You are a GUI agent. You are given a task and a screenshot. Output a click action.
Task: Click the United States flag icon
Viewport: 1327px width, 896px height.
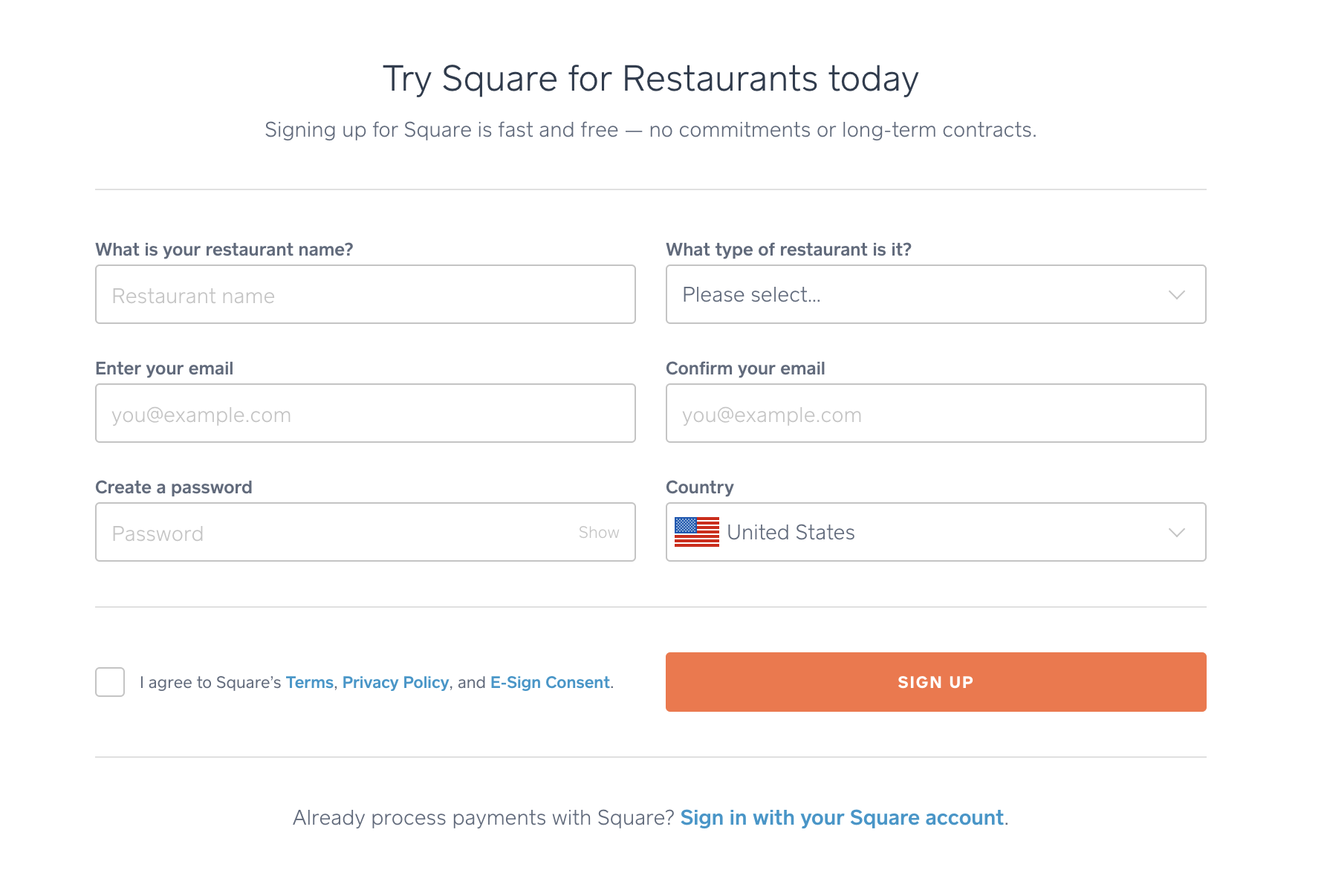pos(697,532)
